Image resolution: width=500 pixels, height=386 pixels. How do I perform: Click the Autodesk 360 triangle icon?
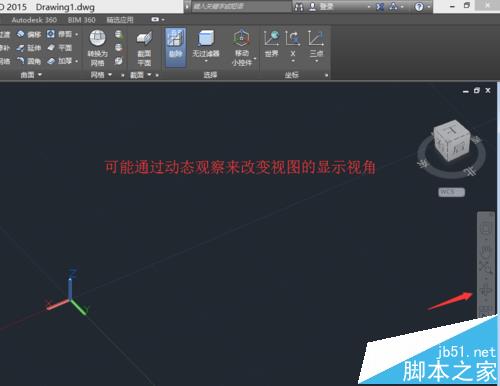pos(393,7)
